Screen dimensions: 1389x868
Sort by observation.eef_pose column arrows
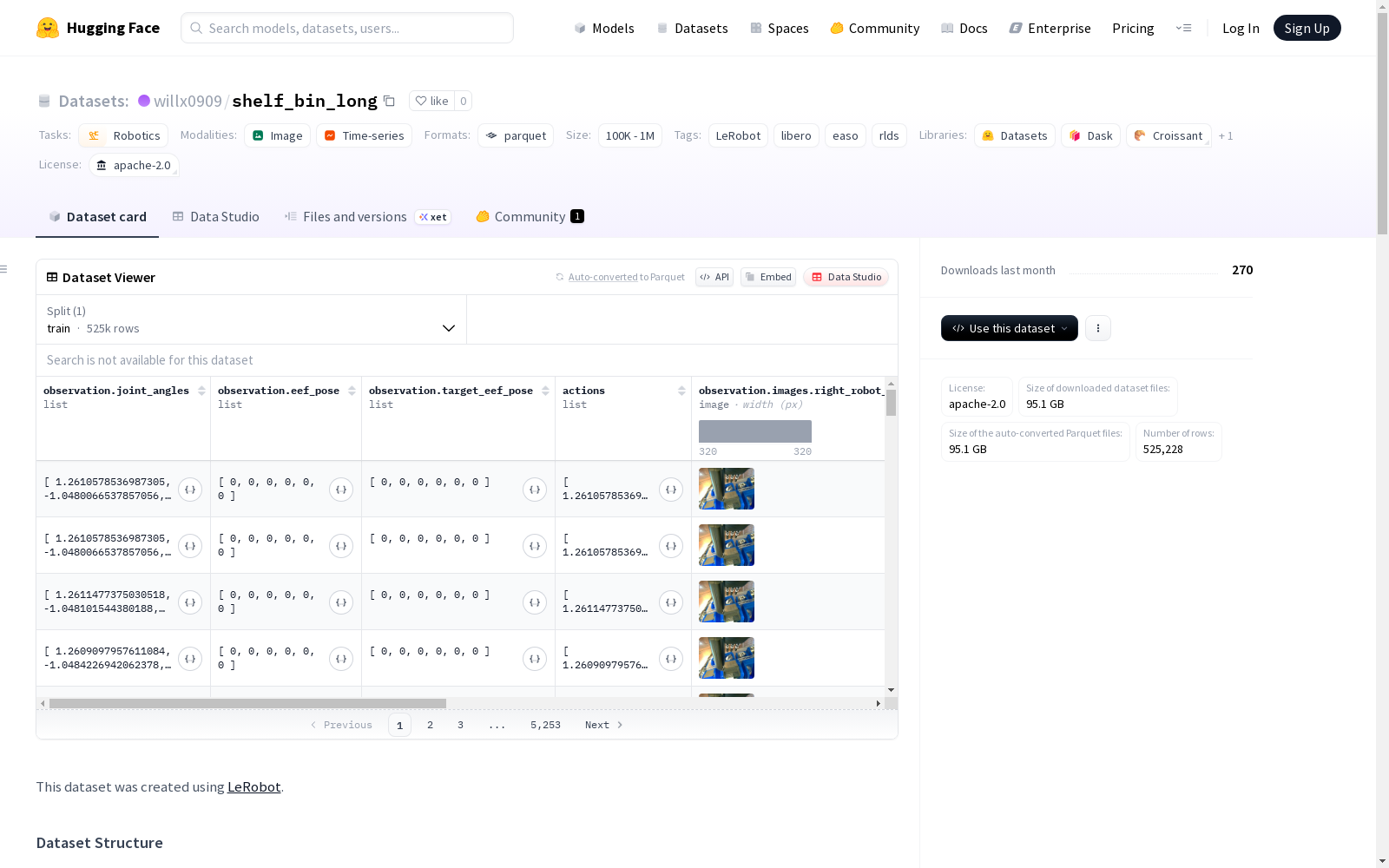pyautogui.click(x=352, y=391)
